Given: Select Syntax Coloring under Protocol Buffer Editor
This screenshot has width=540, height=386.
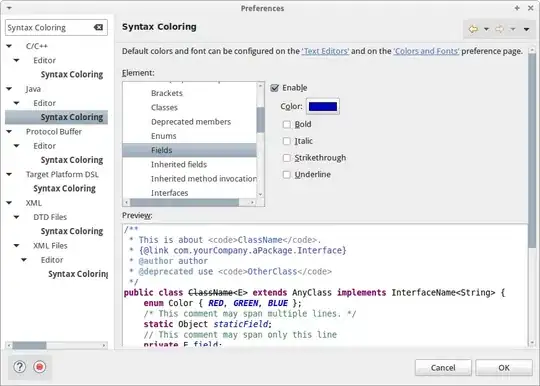Looking at the screenshot, I should point(72,160).
